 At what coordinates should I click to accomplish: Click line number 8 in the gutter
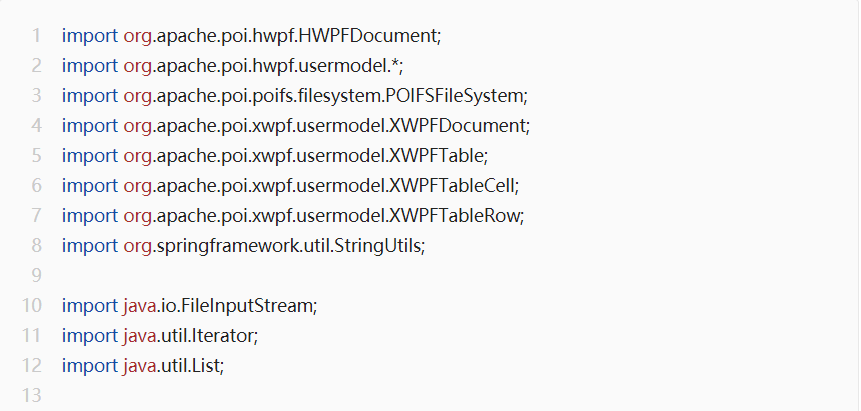(x=36, y=246)
